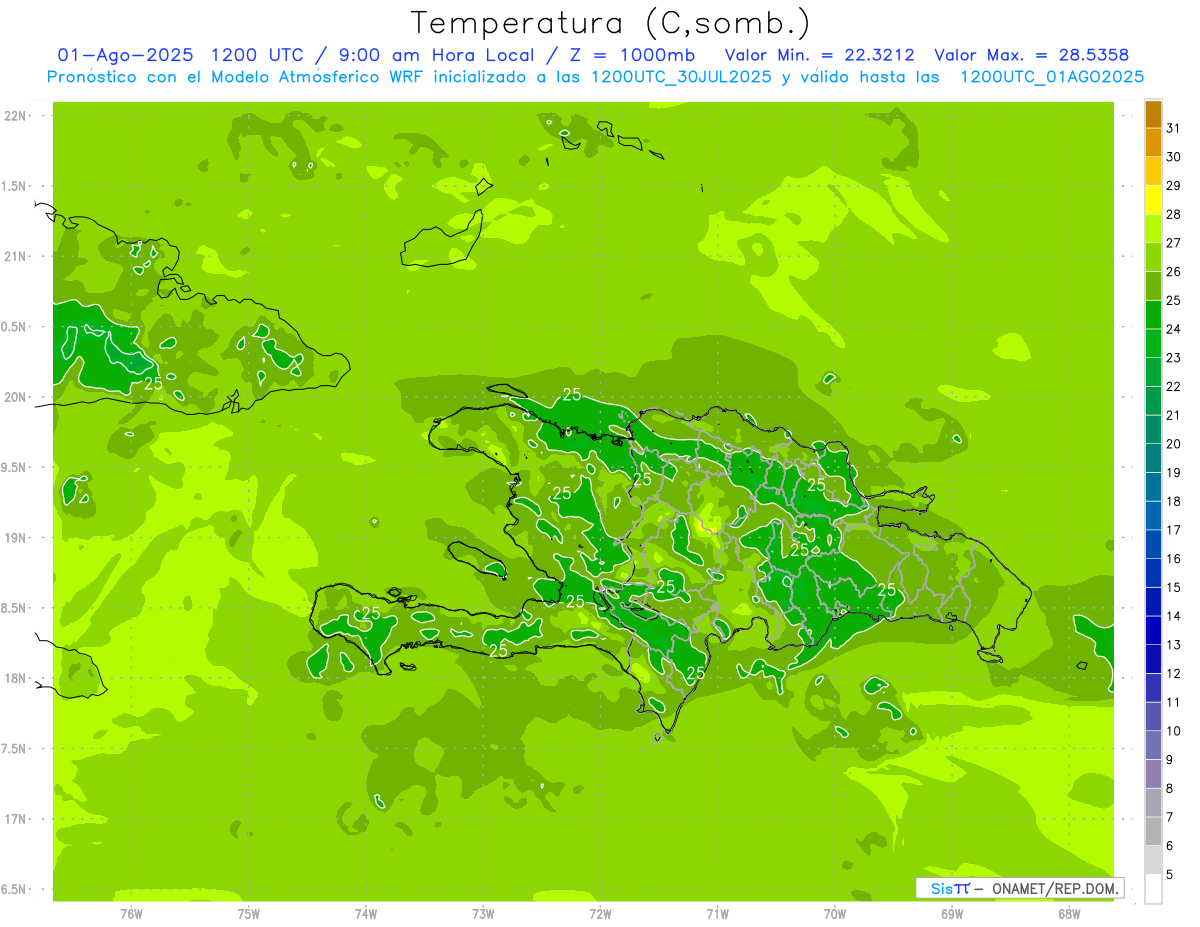Click the gray legend swatch between 6 and 7
This screenshot has height=927, width=1200.
point(1153,832)
